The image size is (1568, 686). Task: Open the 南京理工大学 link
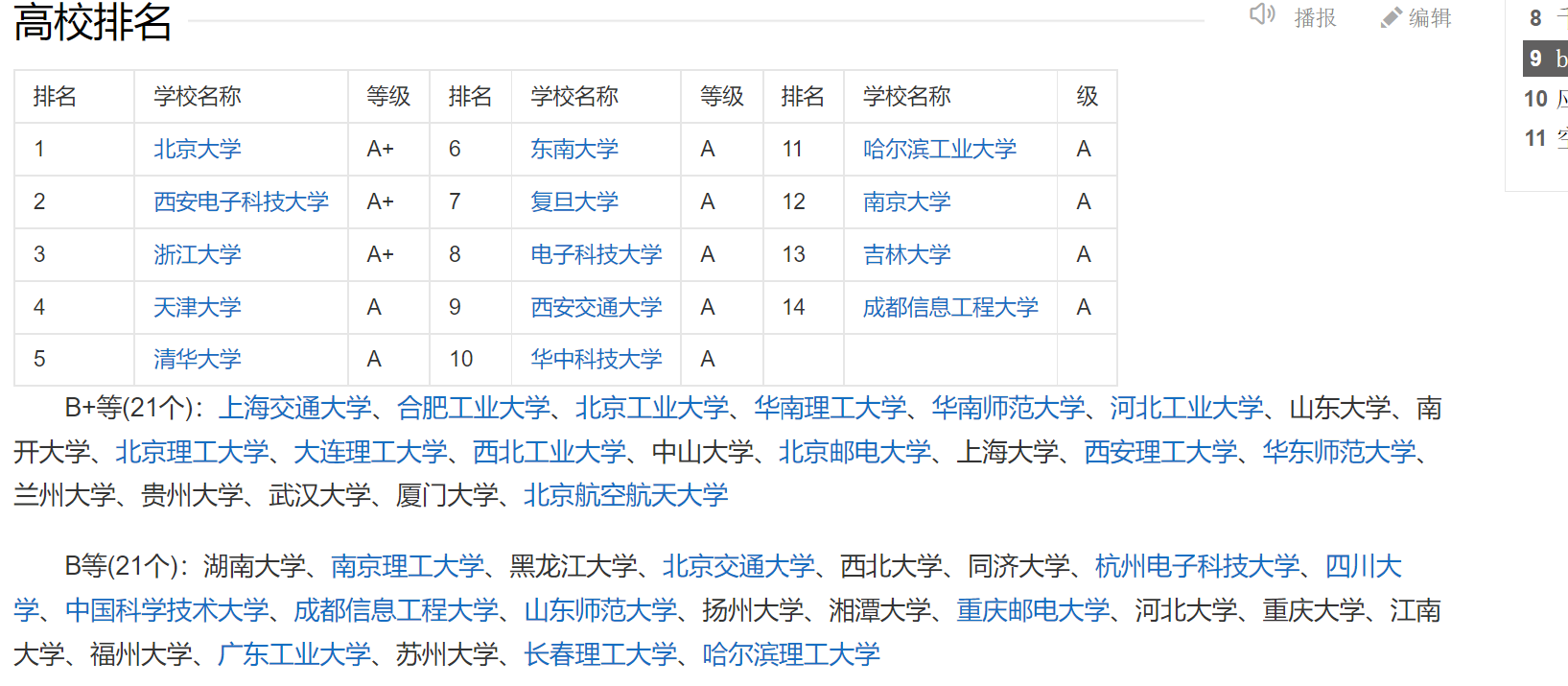(408, 566)
